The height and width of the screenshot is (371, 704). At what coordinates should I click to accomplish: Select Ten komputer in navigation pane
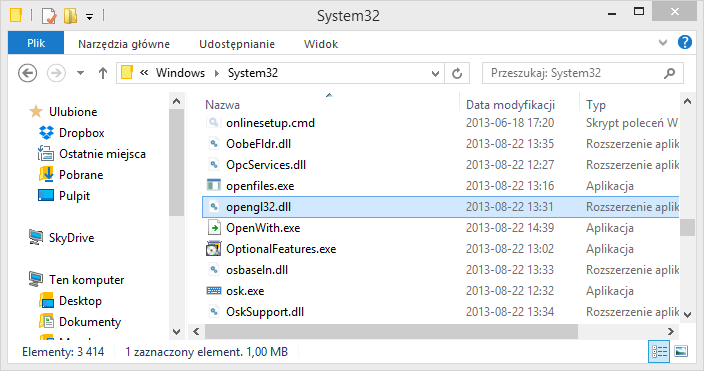86,280
